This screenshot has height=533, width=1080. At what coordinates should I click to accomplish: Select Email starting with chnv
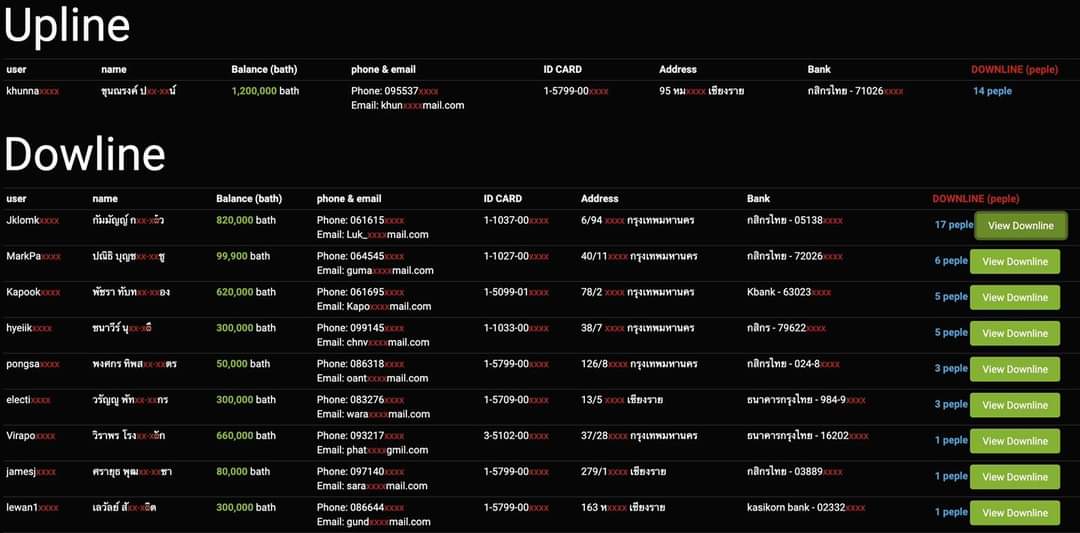tap(373, 342)
